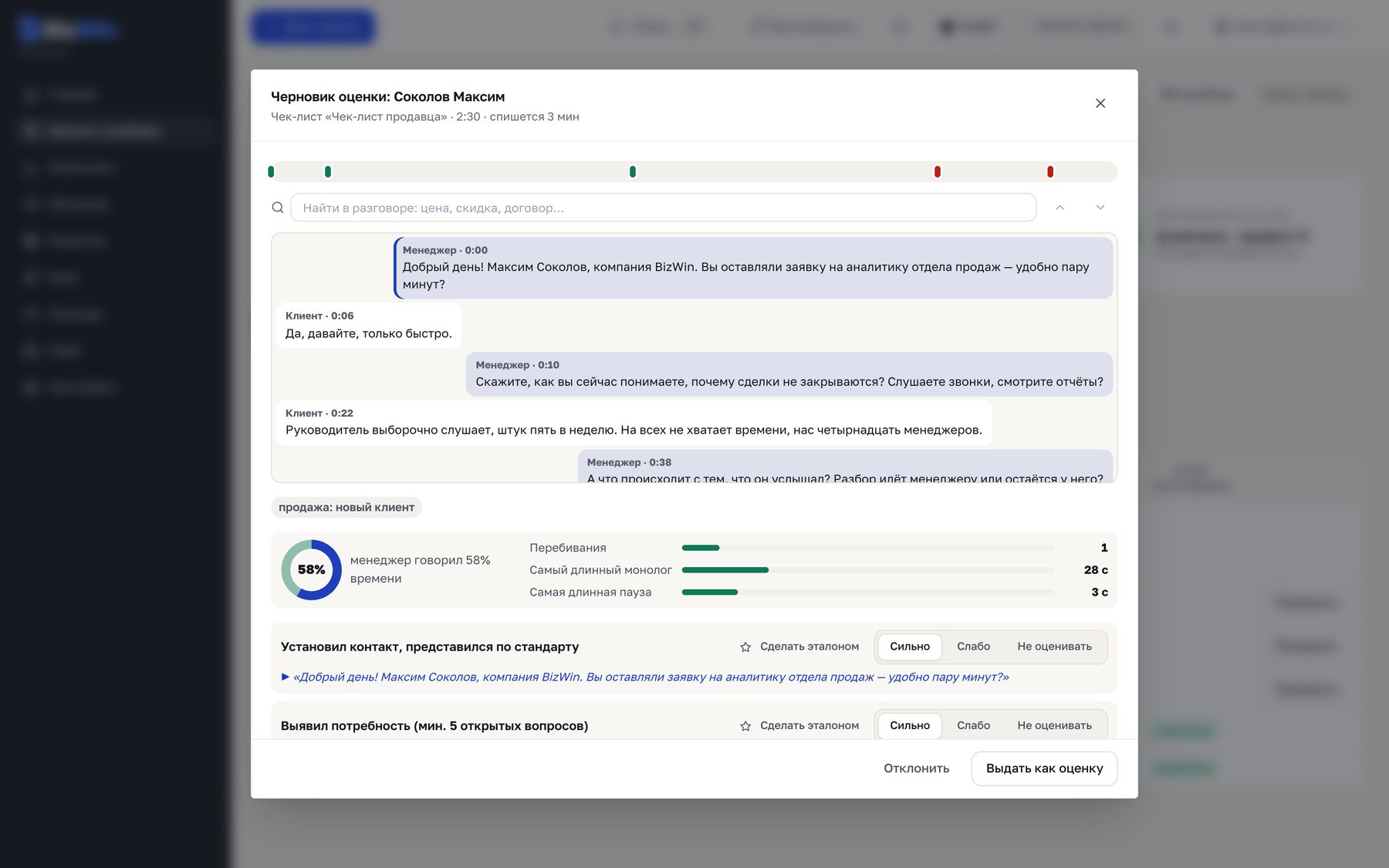Click the dialog title «Черновик оценки: Соколов Максим»
1389x868 pixels.
click(387, 96)
